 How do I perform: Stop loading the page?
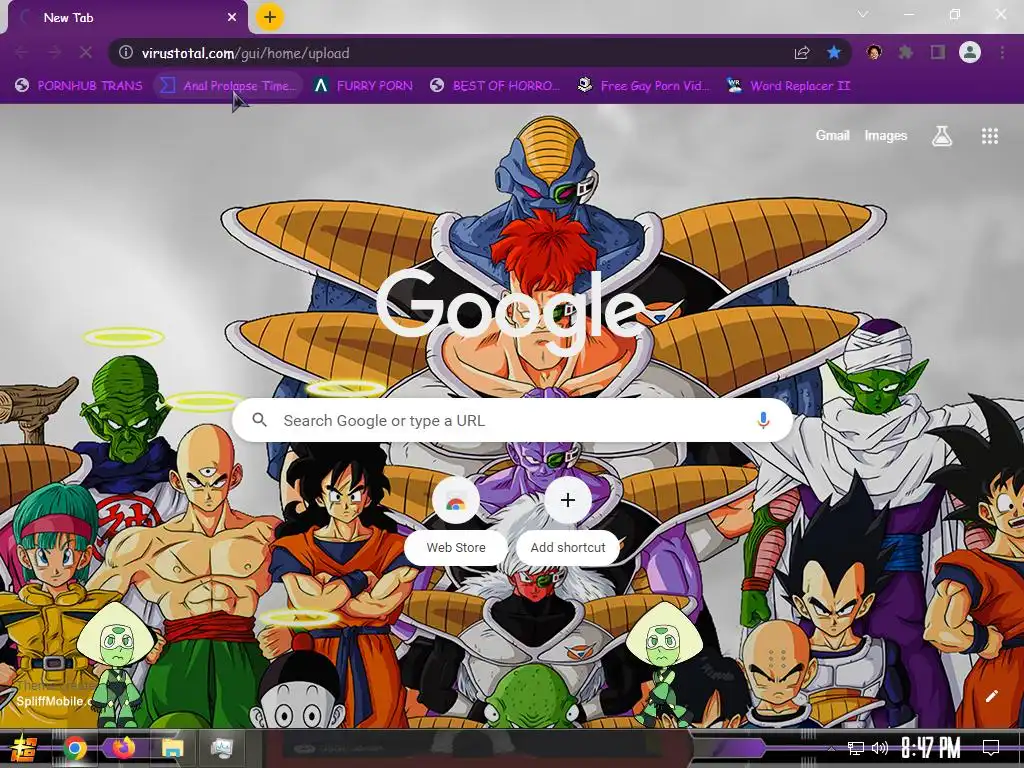pos(86,53)
